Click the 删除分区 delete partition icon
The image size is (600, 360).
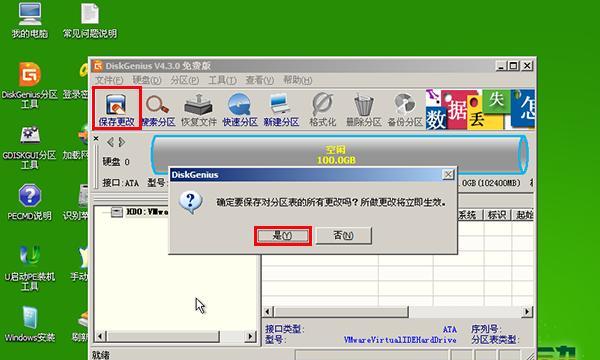[364, 110]
